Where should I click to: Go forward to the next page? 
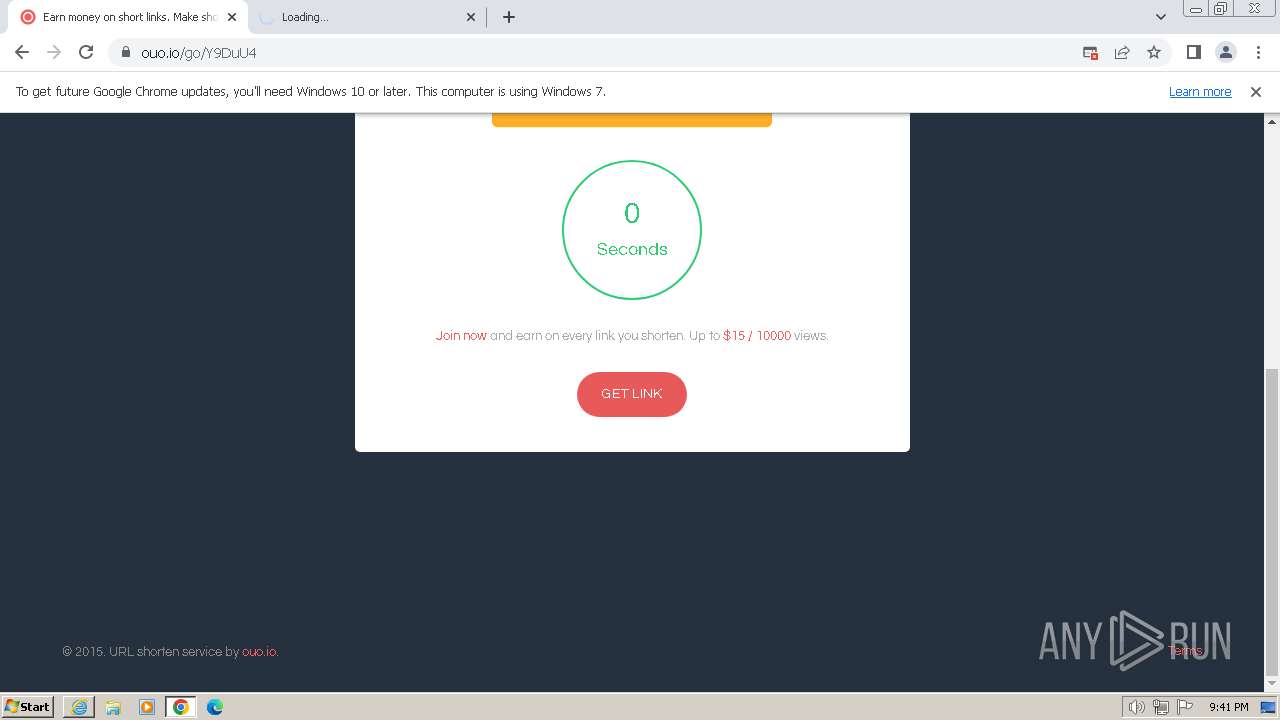pos(54,52)
